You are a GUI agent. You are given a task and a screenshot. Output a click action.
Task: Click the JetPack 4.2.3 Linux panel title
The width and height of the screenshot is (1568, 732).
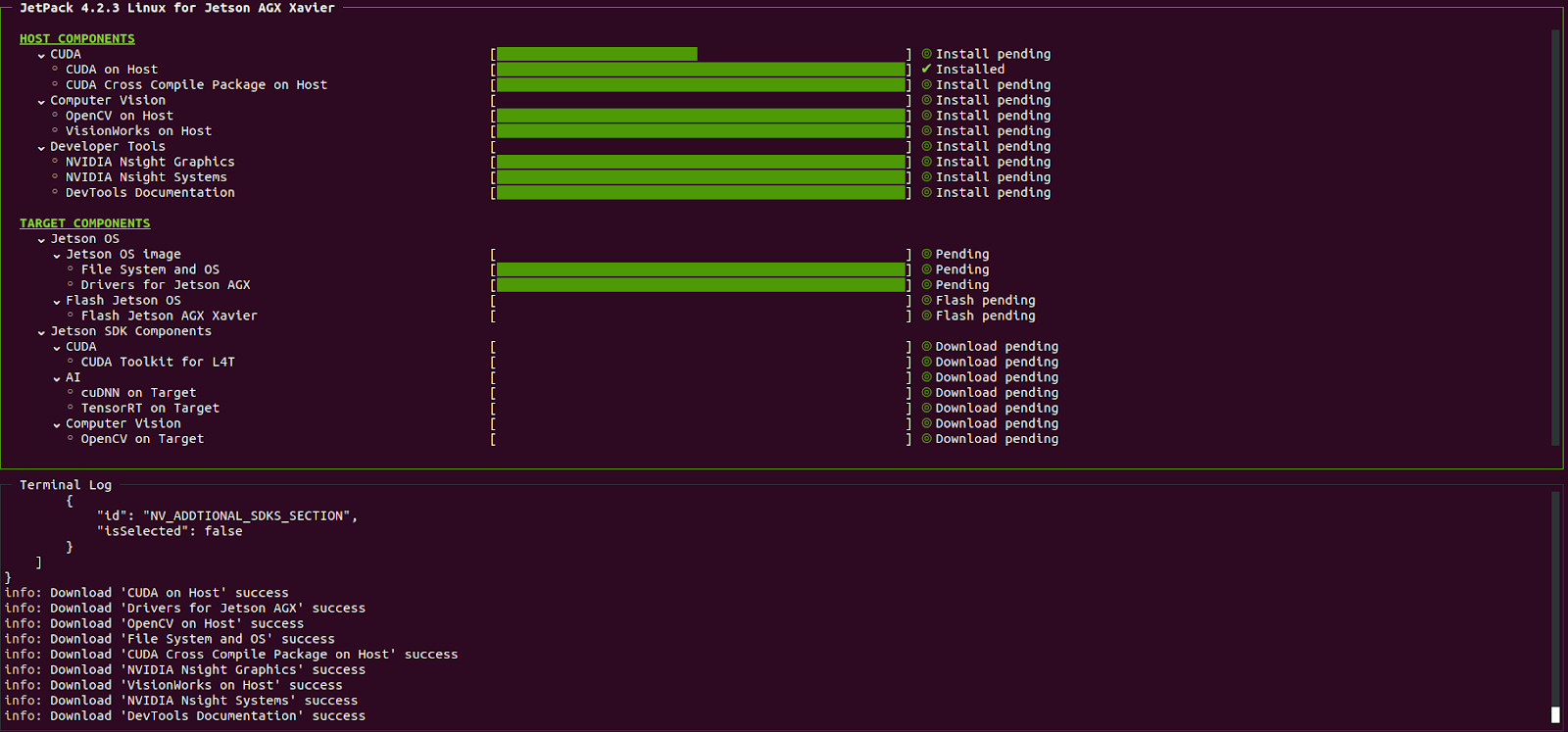click(x=177, y=8)
